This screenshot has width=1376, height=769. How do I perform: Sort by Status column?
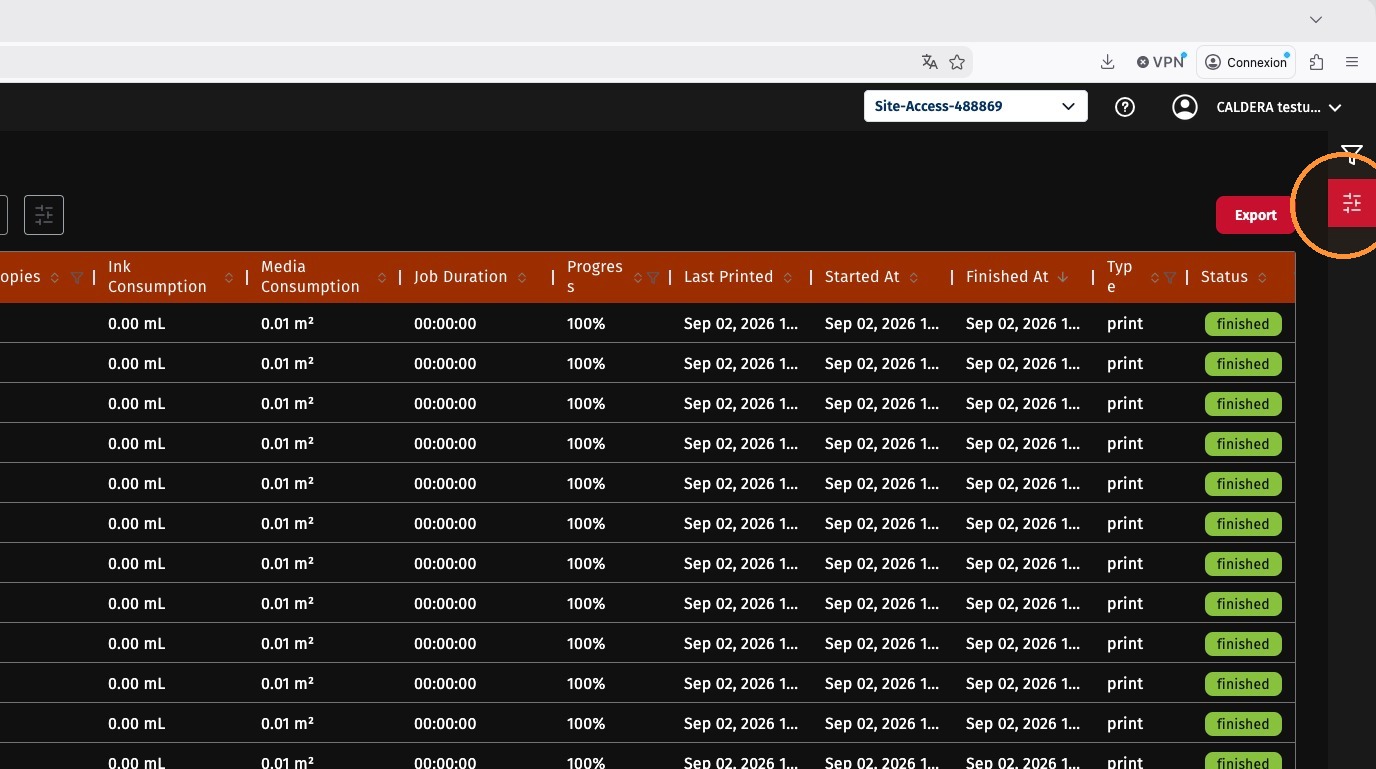click(1263, 277)
